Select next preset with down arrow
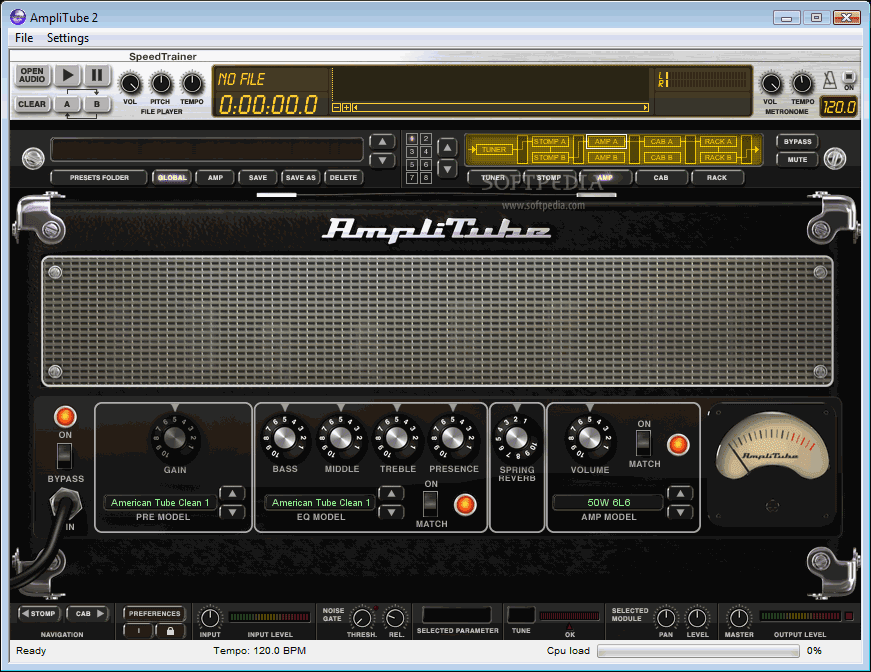The height and width of the screenshot is (672, 871). pos(382,161)
